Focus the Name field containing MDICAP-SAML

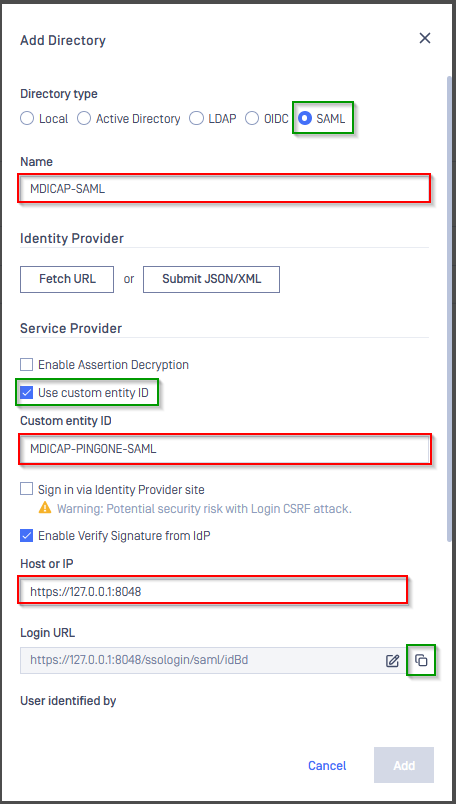(224, 188)
